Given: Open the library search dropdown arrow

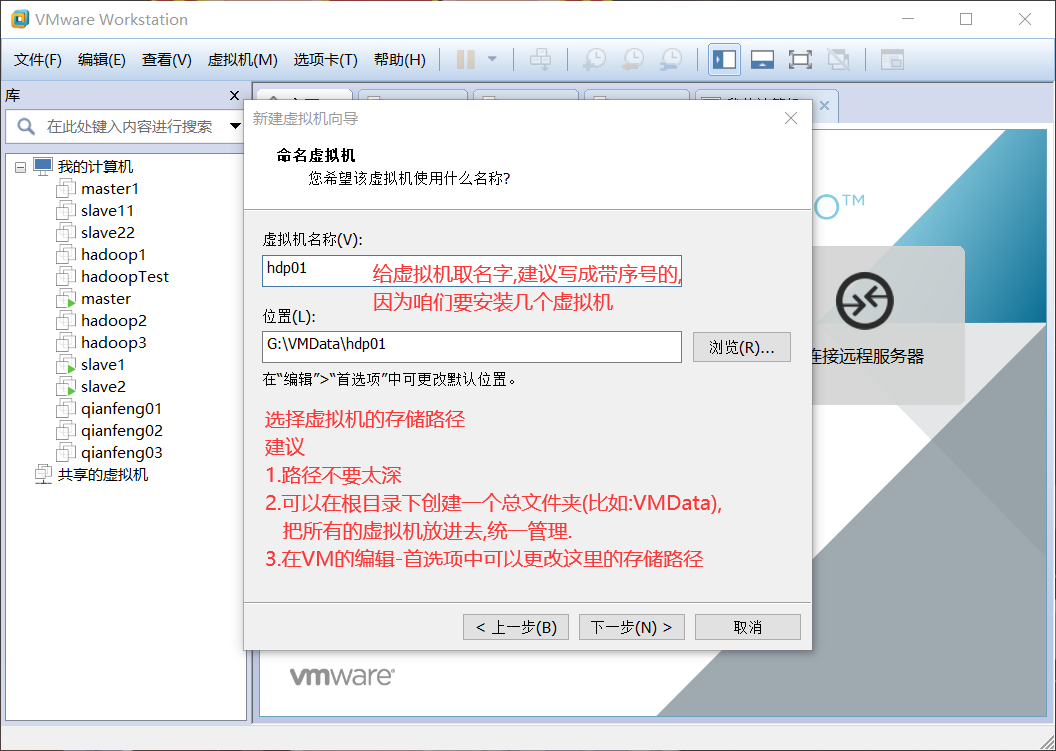Looking at the screenshot, I should [235, 126].
